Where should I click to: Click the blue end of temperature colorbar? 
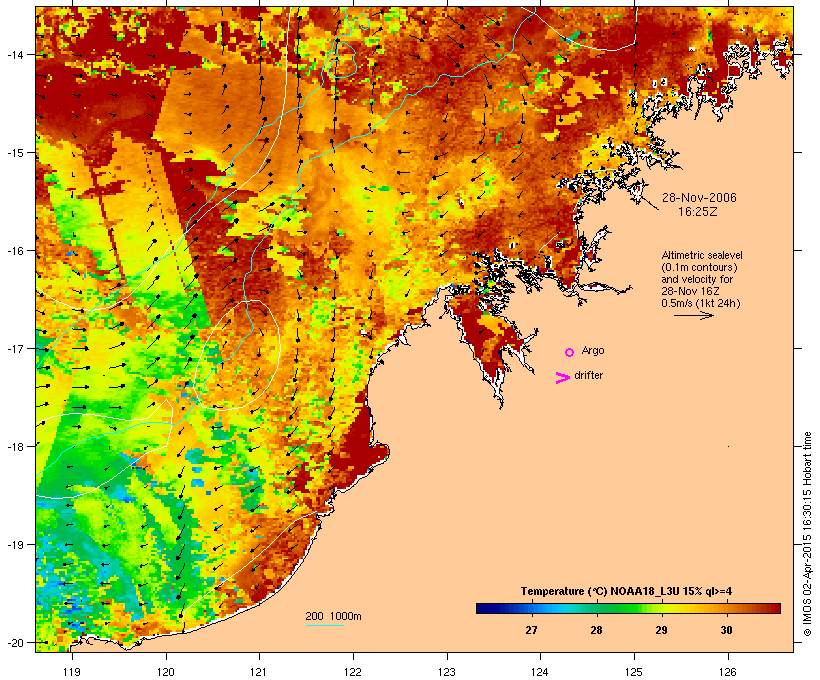click(x=485, y=608)
